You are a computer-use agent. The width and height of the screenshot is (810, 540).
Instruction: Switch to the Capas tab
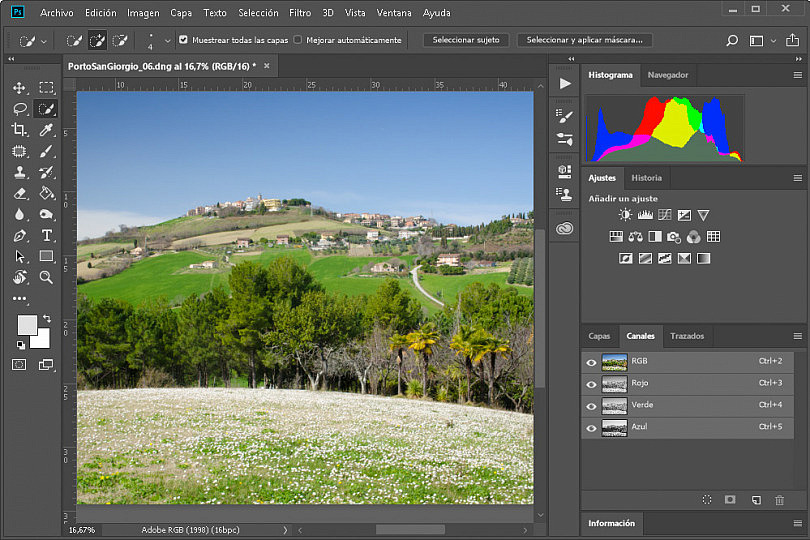[599, 336]
